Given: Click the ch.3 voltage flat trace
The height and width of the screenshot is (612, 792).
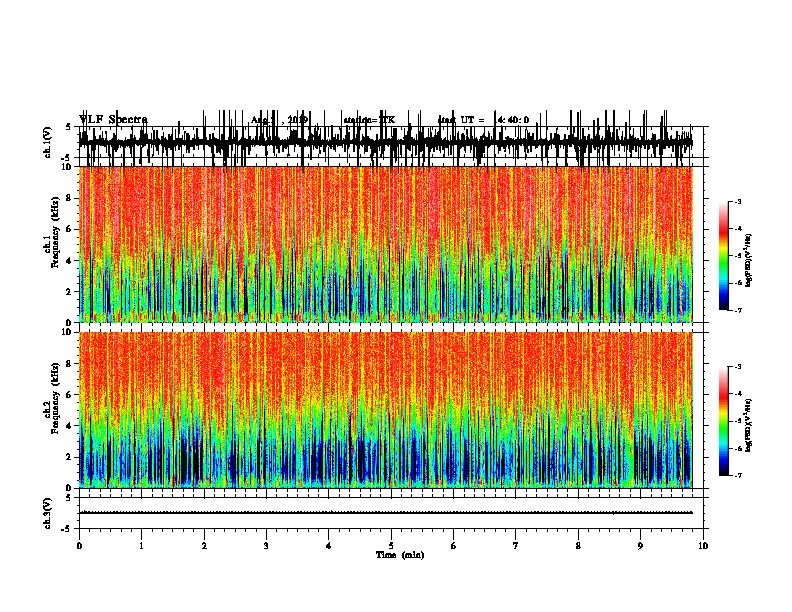Looking at the screenshot, I should 385,513.
